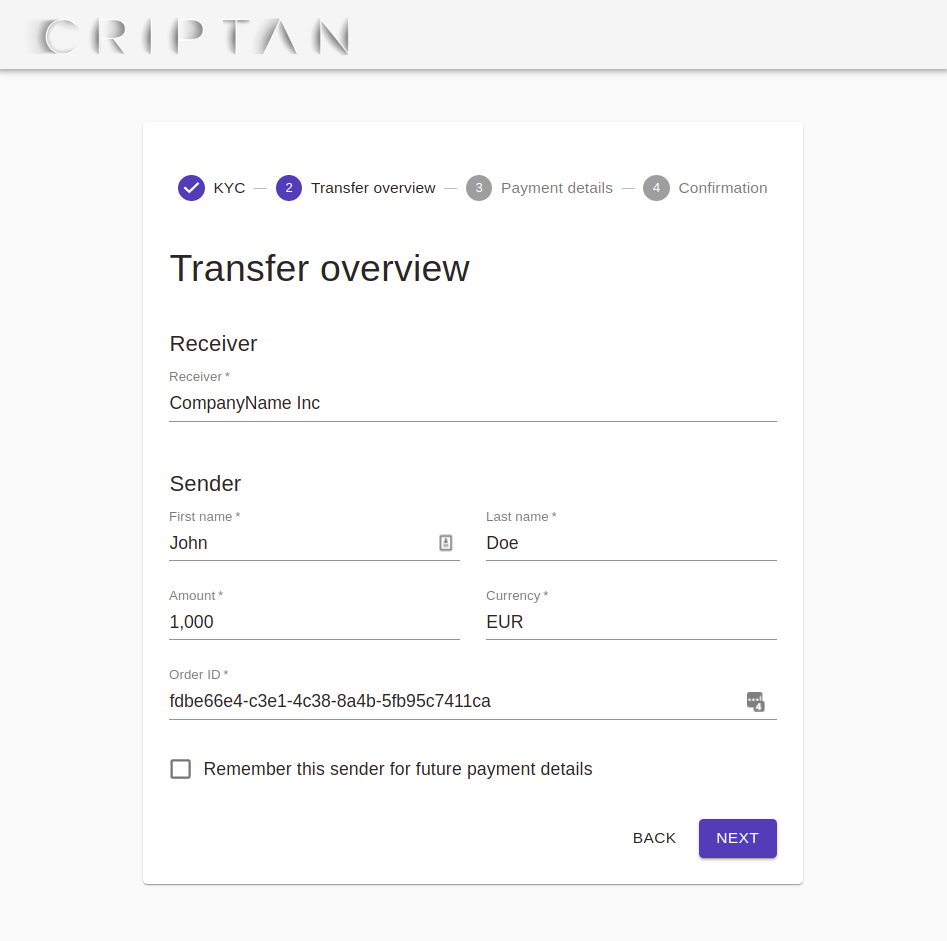
Task: Click the NEXT button
Action: click(x=737, y=838)
